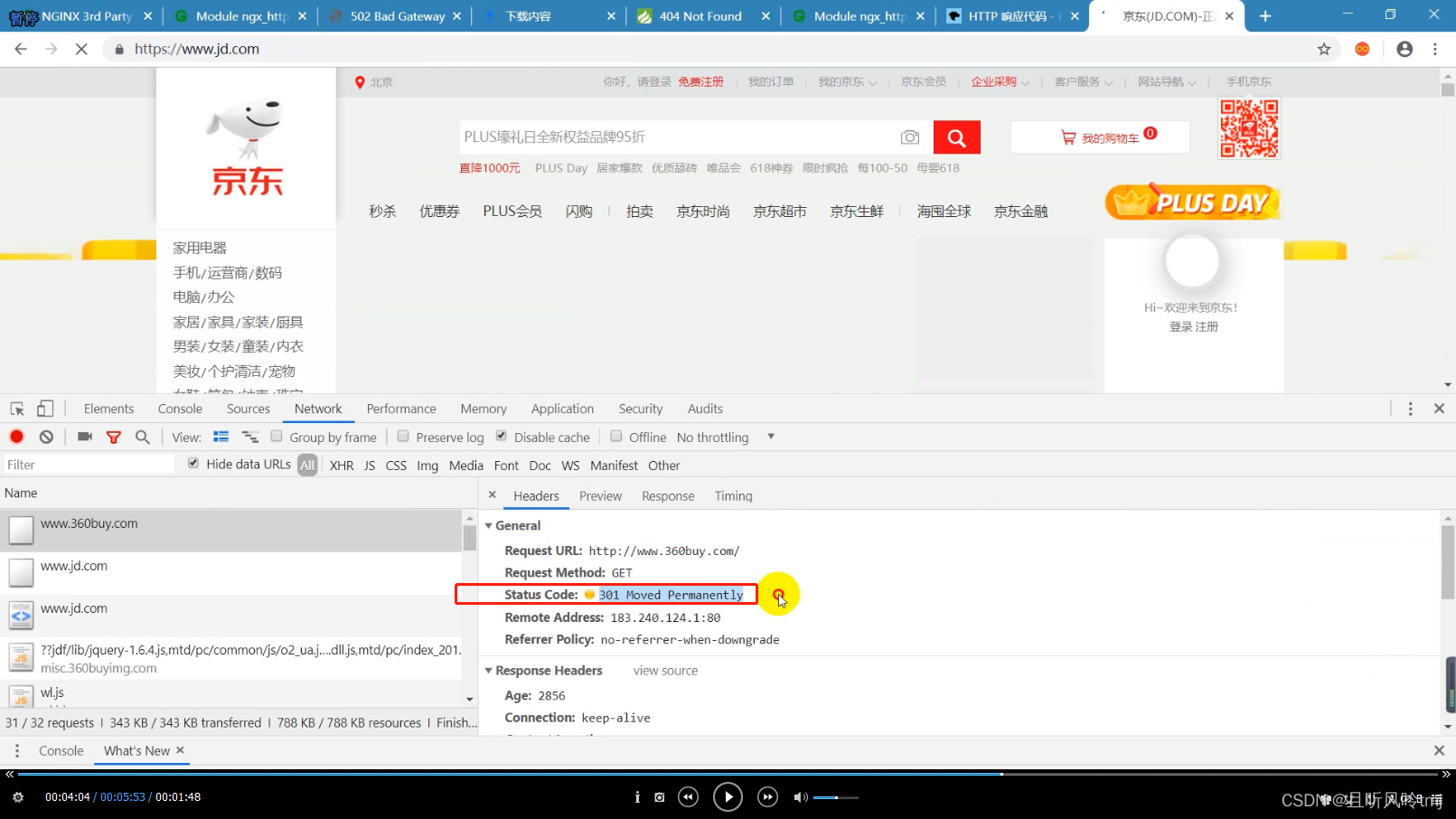Switch to the Preview tab

coord(599,495)
